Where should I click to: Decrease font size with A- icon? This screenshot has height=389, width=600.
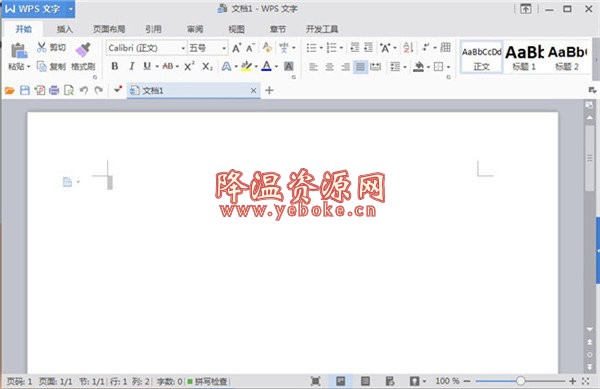(250, 48)
